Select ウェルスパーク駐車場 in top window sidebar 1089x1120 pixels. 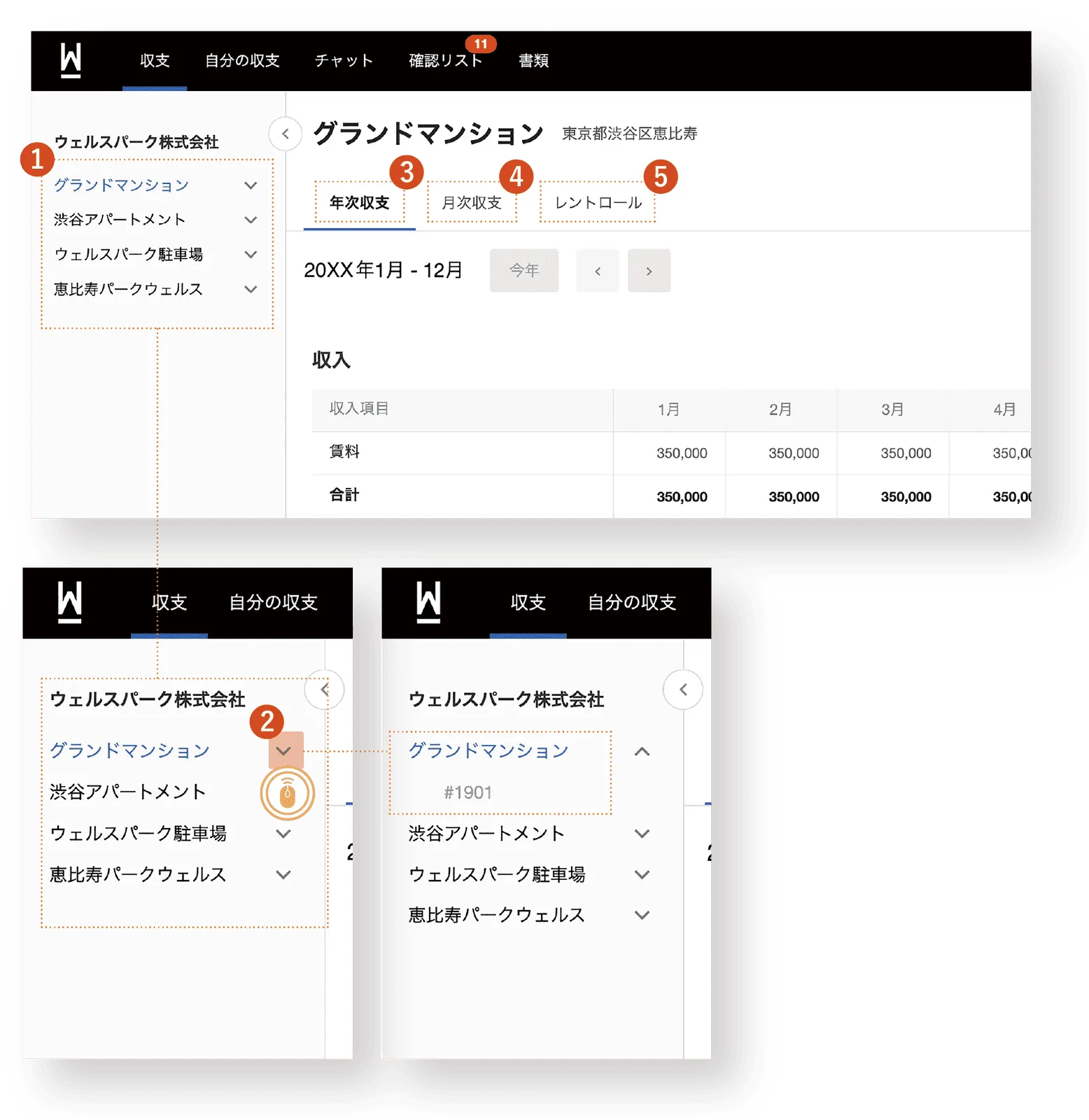(x=129, y=254)
